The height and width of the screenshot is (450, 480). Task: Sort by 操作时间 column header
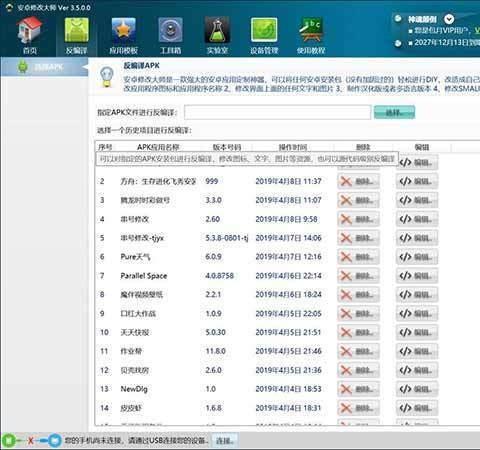tap(293, 147)
